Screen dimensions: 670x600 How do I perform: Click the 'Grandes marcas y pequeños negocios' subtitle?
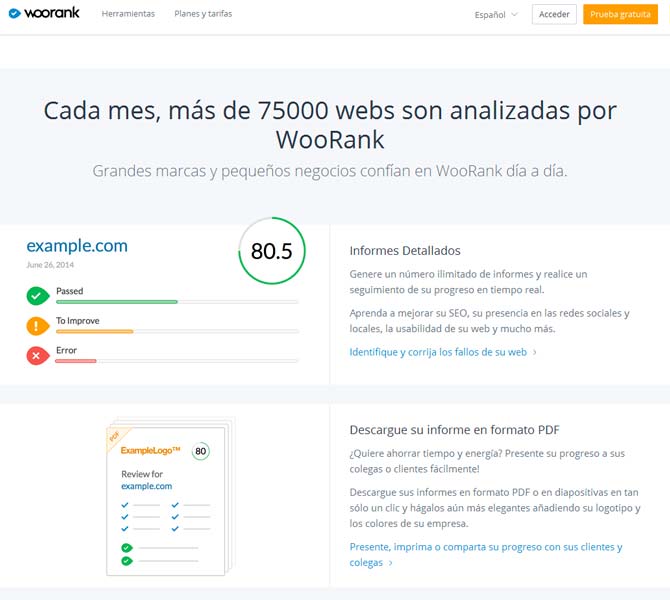pos(330,171)
